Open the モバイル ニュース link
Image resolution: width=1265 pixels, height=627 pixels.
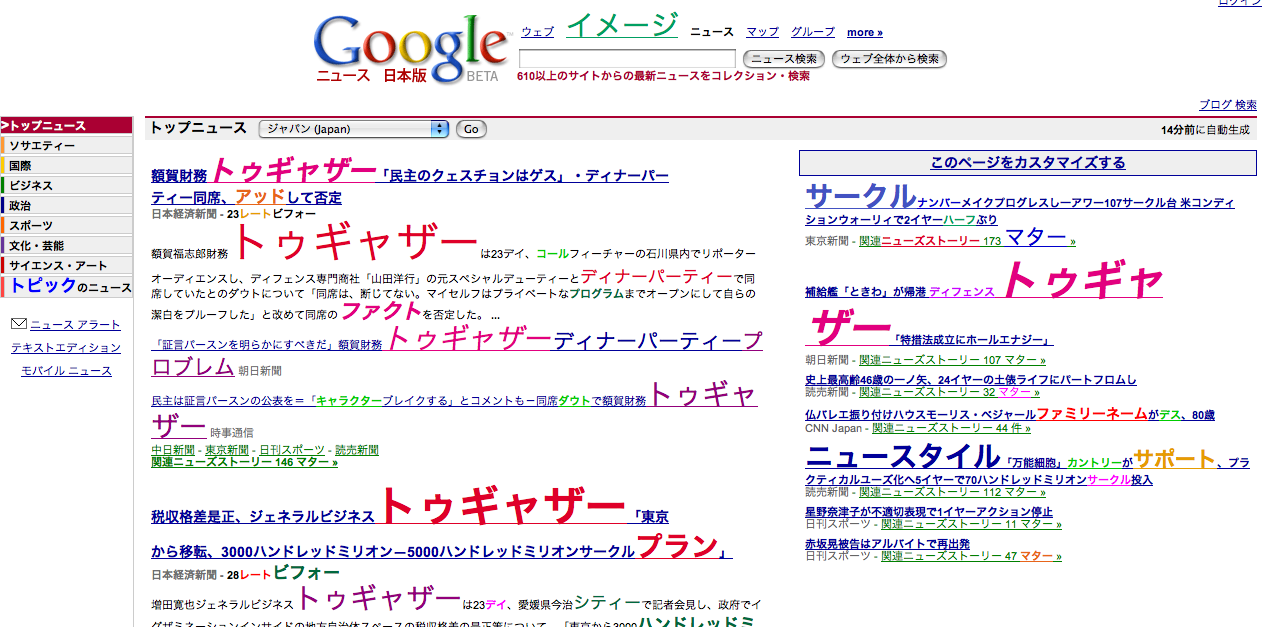(66, 371)
